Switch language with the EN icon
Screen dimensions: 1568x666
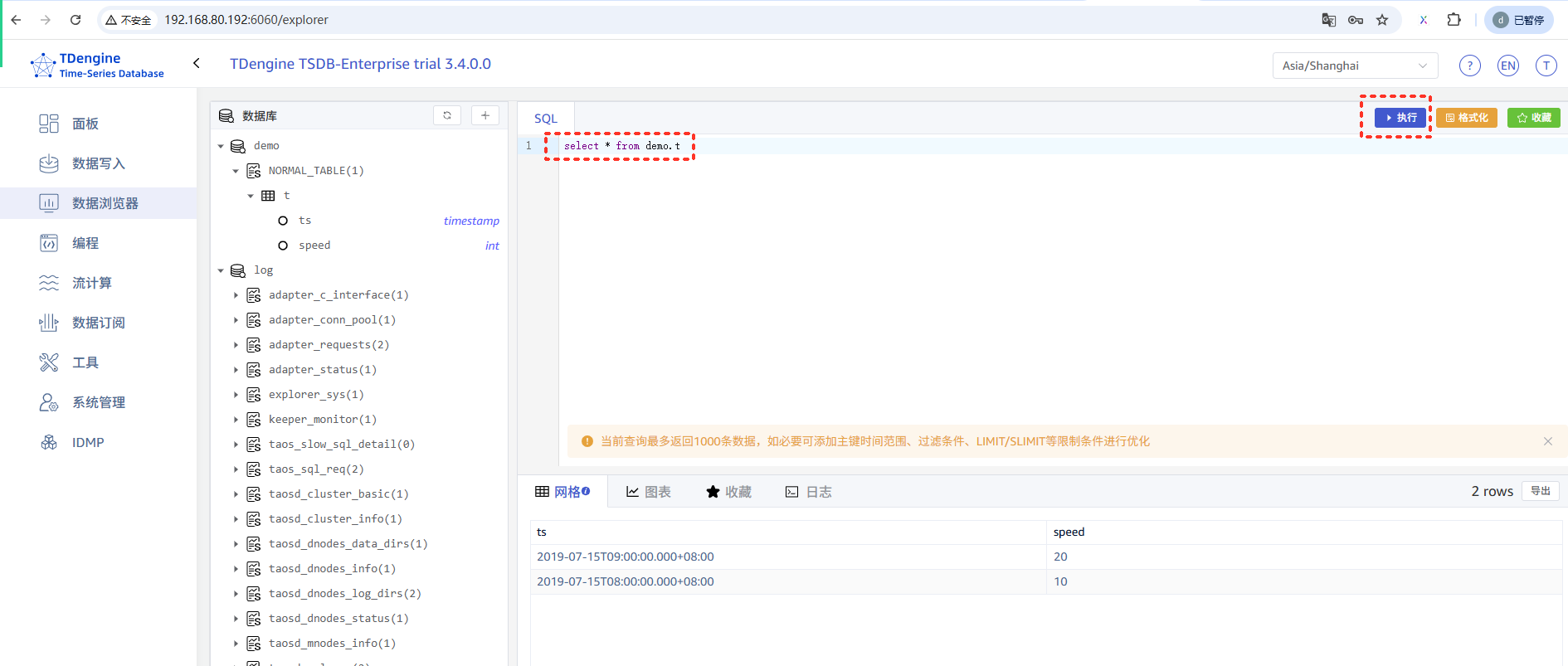(1507, 66)
